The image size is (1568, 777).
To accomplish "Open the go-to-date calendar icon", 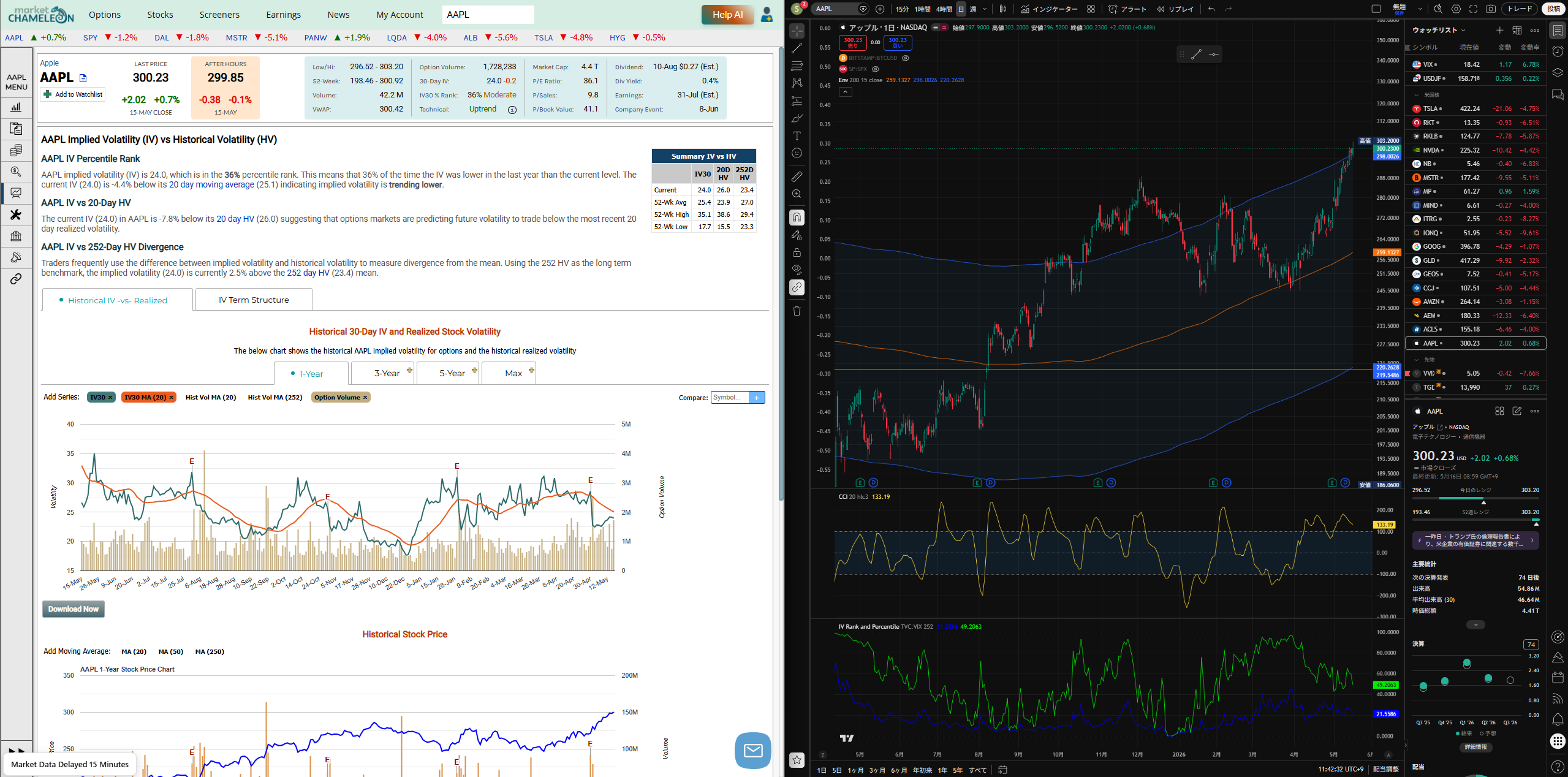I will 1002,770.
